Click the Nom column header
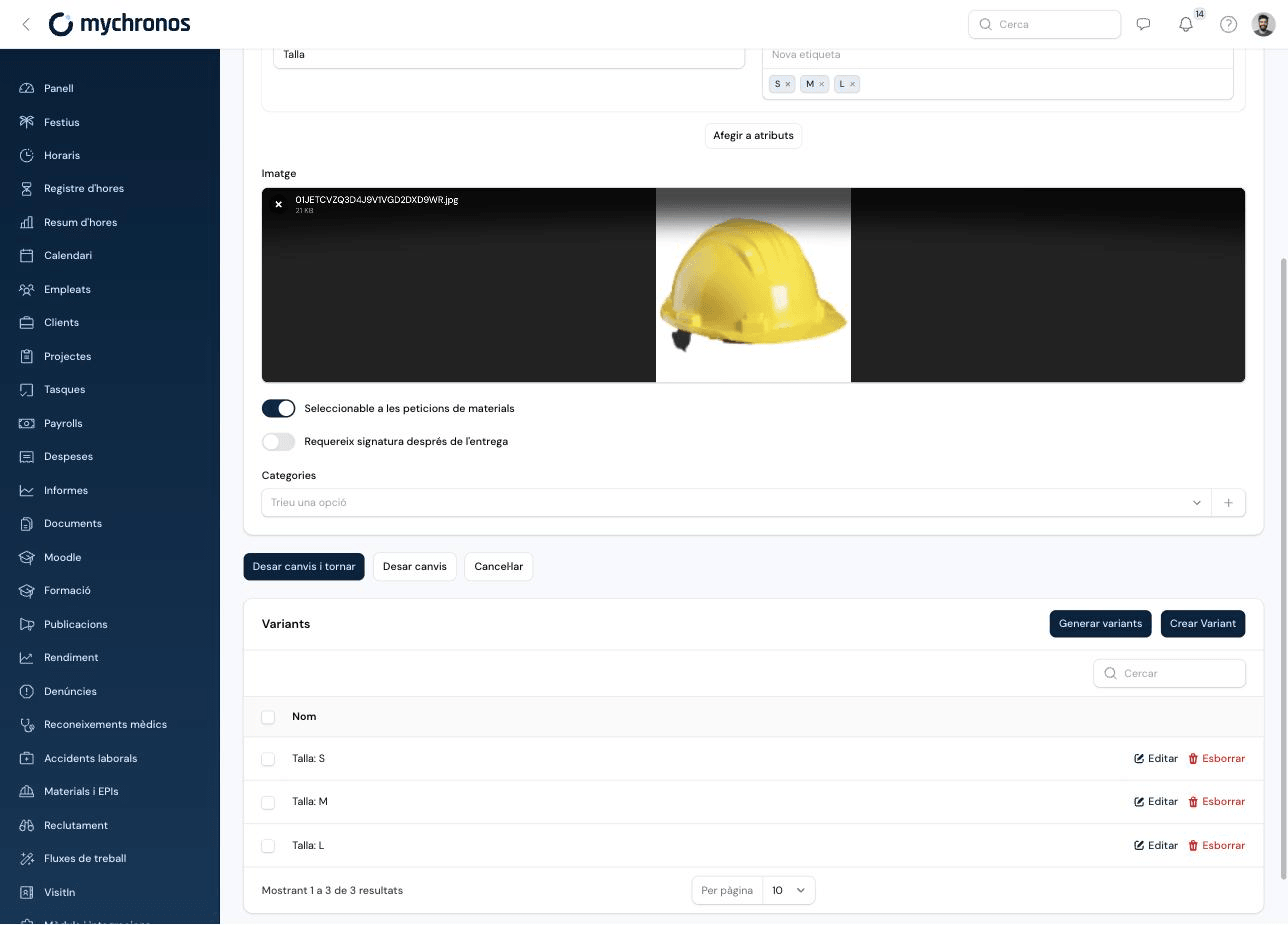Screen dimensions: 1288x925 tap(304, 717)
